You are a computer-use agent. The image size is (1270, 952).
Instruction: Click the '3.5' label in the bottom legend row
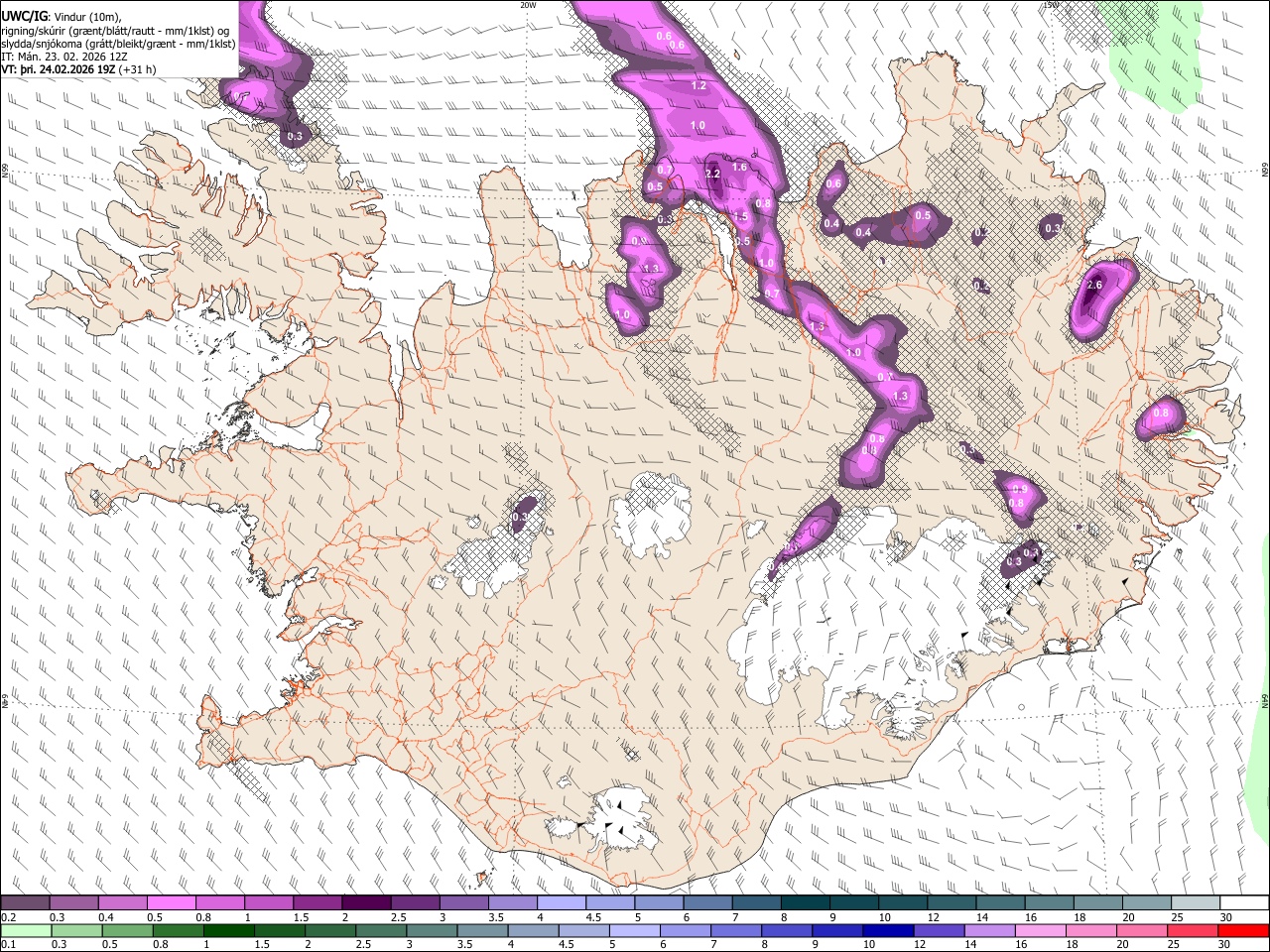pos(463,945)
